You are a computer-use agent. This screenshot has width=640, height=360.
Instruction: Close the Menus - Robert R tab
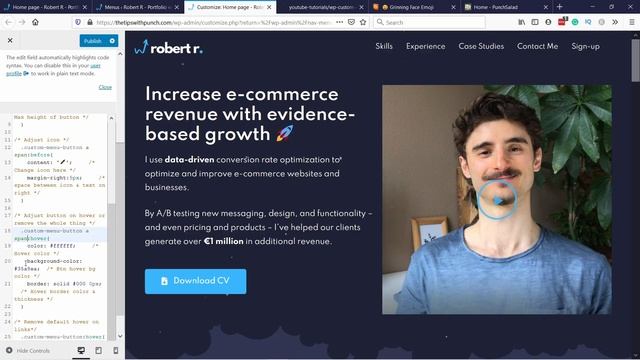coord(177,7)
